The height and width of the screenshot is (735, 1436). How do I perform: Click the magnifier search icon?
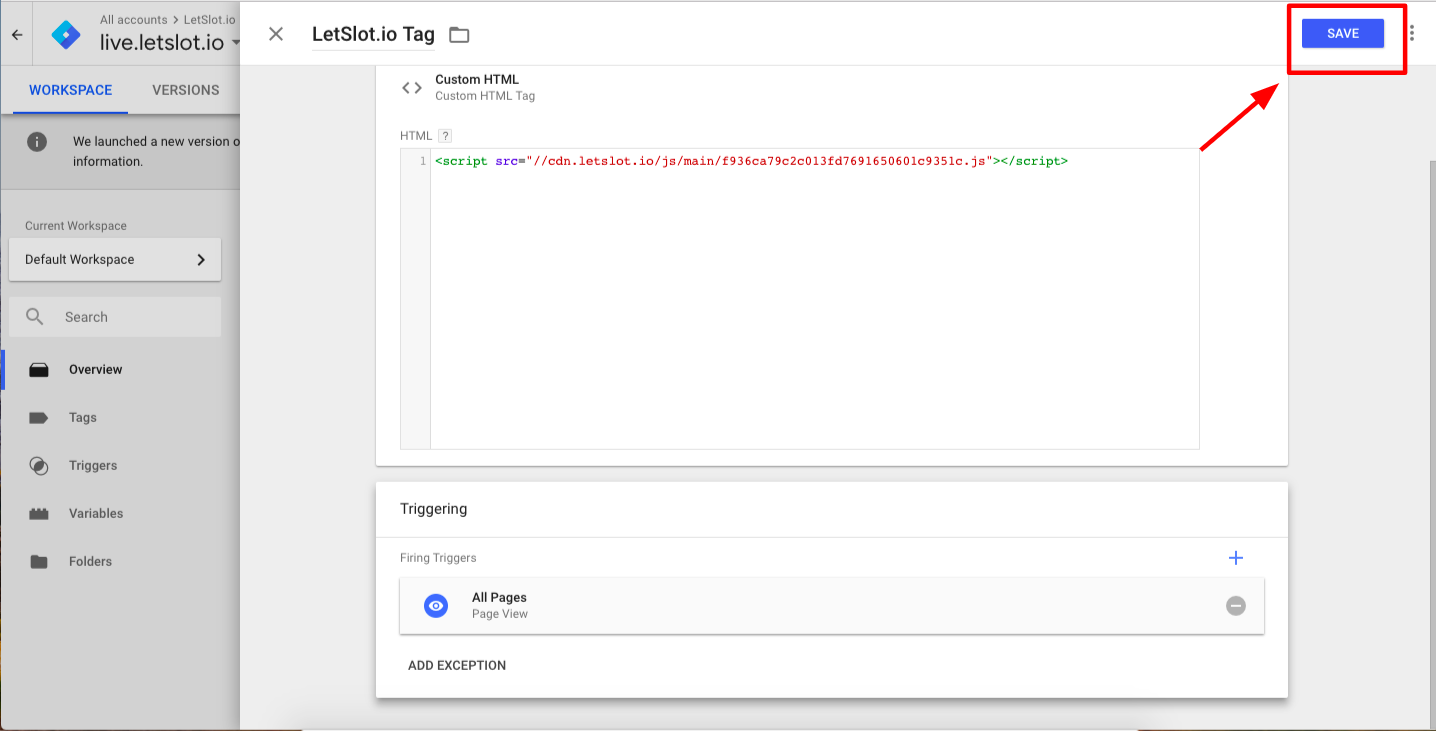pyautogui.click(x=35, y=317)
